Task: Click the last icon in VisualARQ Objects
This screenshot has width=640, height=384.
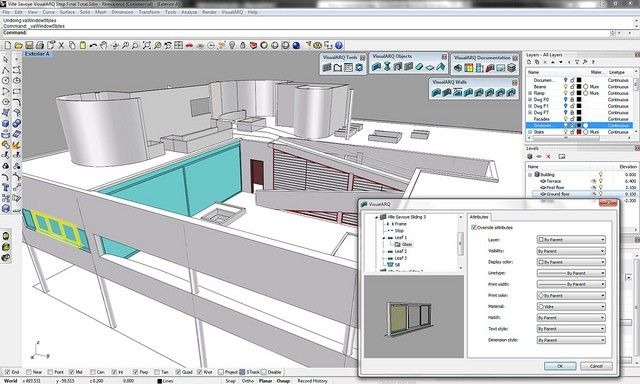Action: (440, 67)
